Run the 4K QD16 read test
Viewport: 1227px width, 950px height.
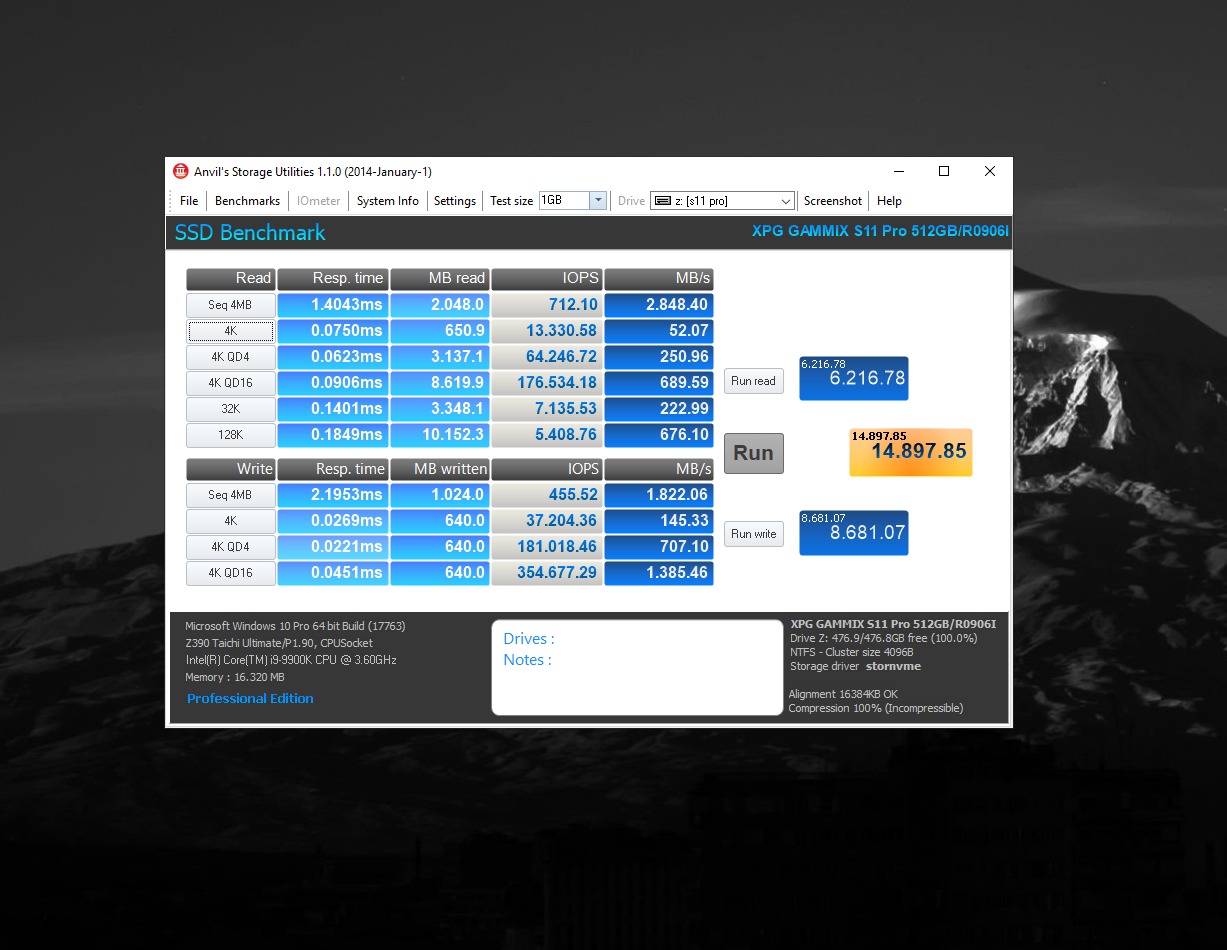[231, 383]
